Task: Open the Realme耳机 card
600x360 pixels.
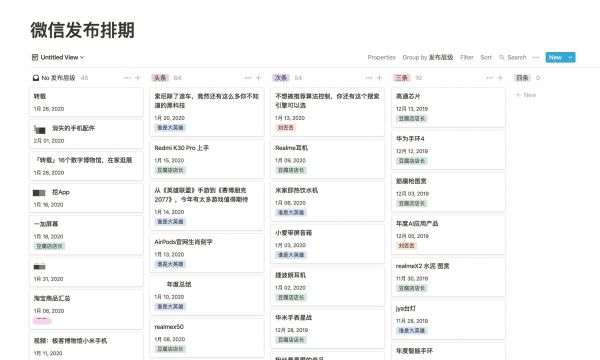Action: (328, 159)
